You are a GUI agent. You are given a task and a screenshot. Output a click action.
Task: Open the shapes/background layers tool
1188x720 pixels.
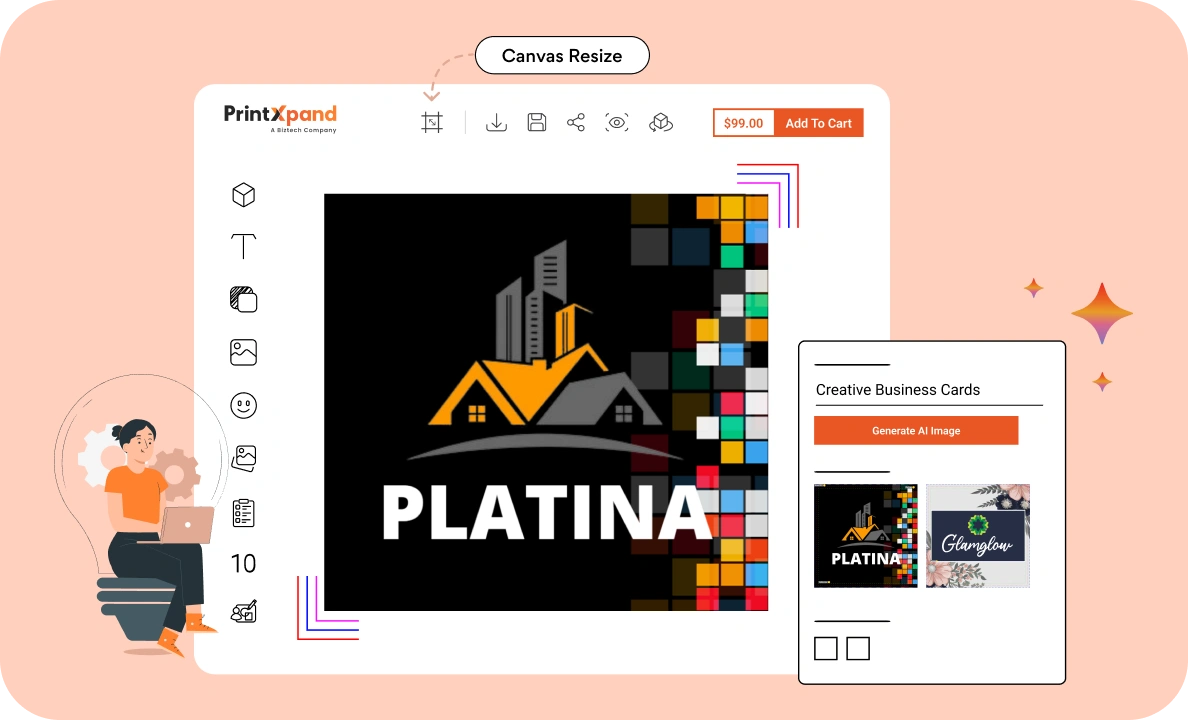(x=244, y=299)
